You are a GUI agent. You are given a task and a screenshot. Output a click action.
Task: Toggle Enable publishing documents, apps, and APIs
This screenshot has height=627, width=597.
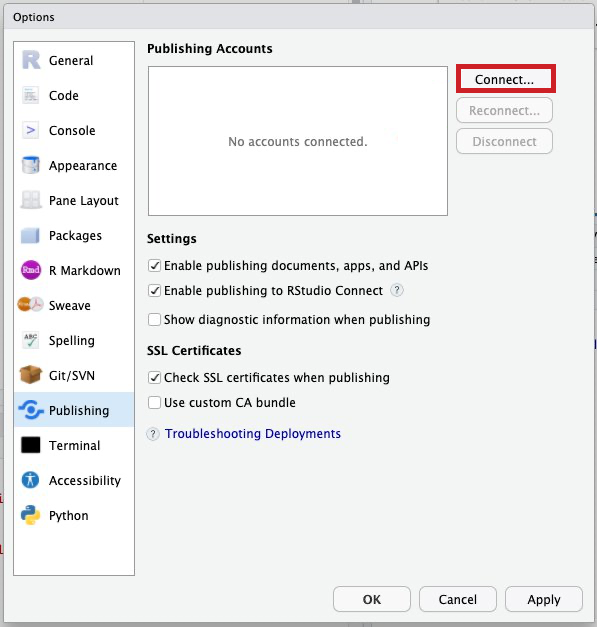tap(154, 266)
